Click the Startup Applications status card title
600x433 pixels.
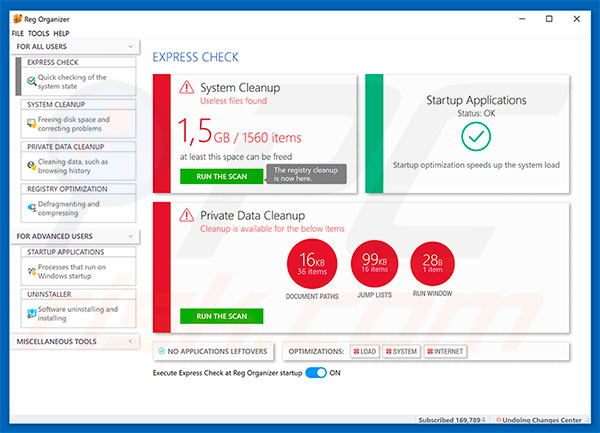point(476,100)
